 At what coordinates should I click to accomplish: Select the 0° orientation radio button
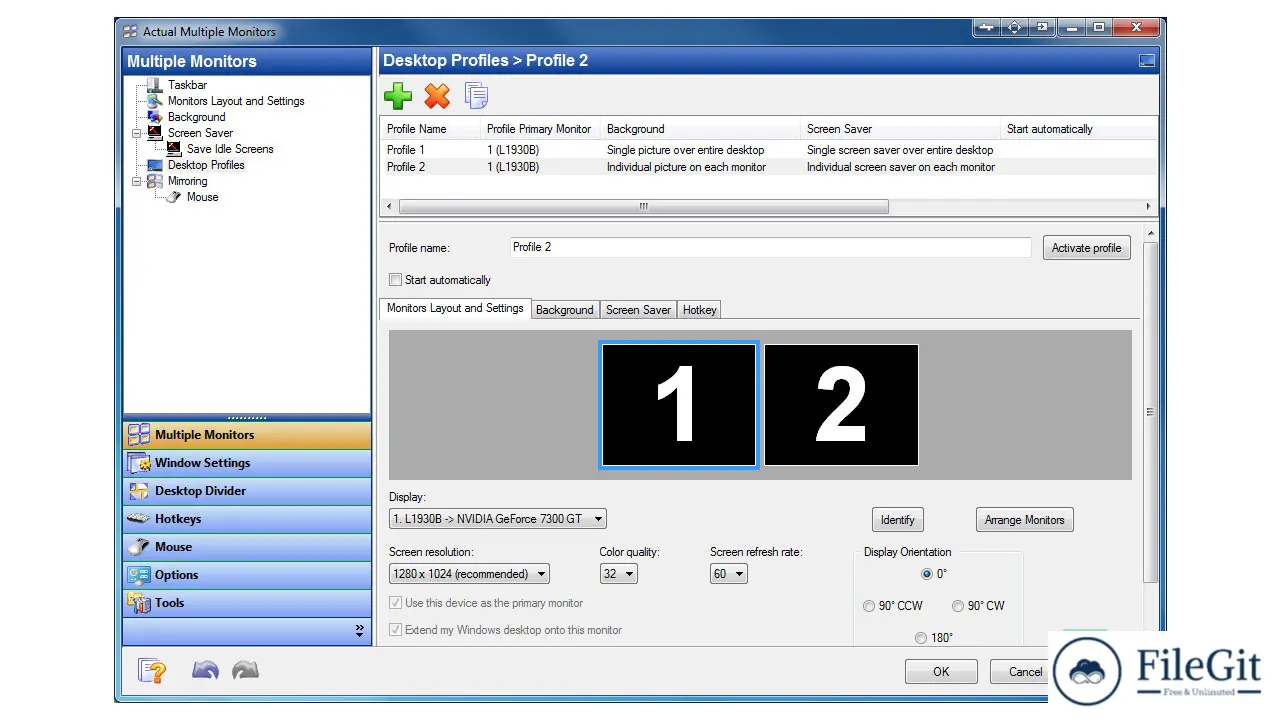click(x=927, y=574)
